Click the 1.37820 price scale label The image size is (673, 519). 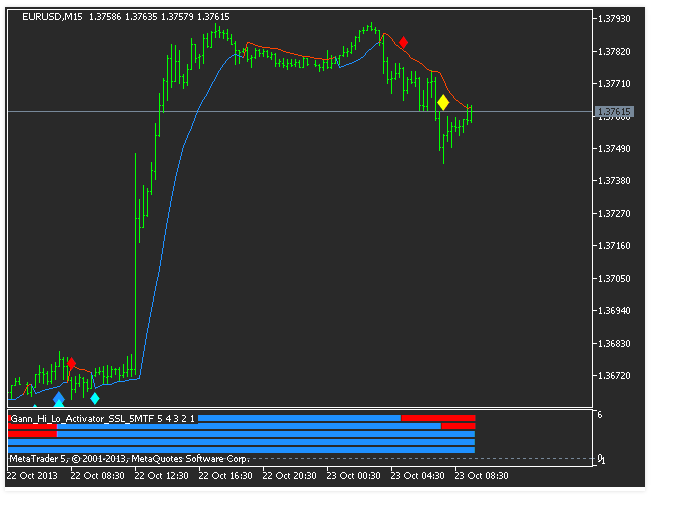coord(614,52)
